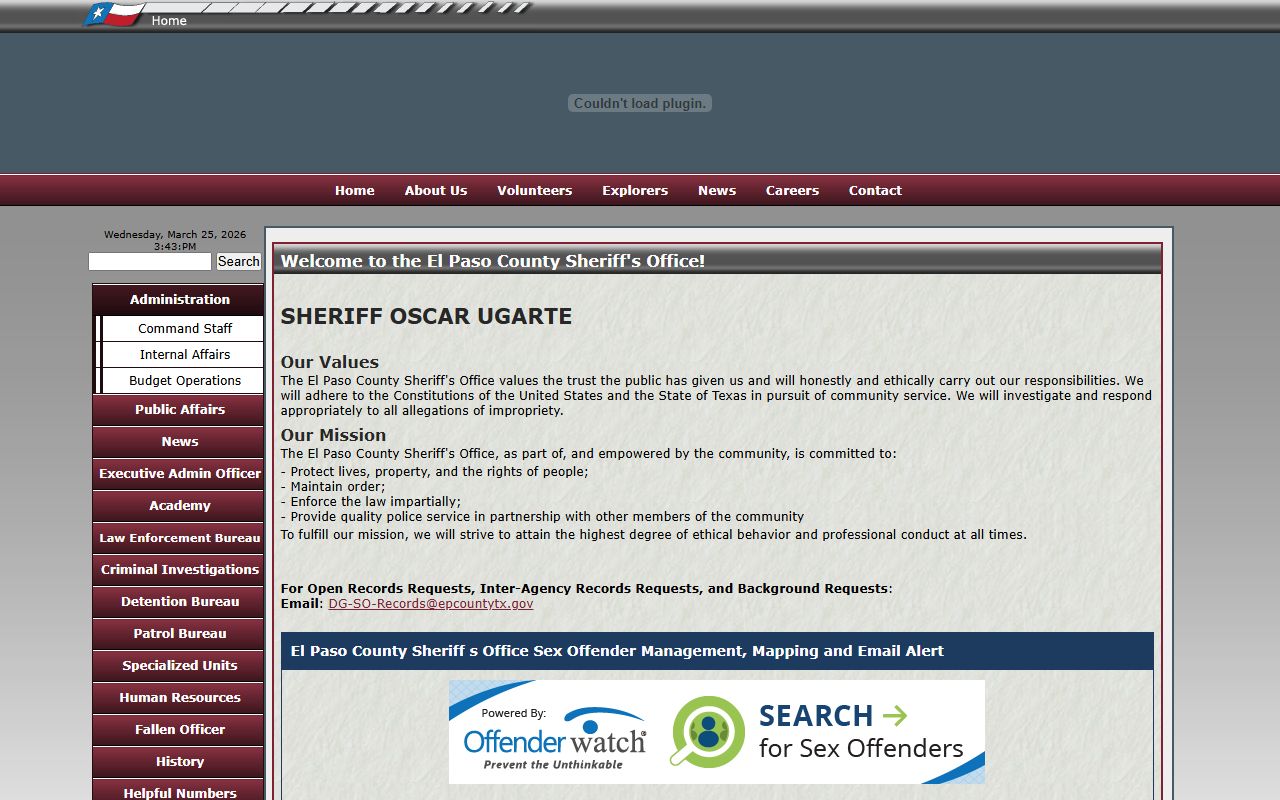Go to the Explorers page
The image size is (1280, 800).
634,191
